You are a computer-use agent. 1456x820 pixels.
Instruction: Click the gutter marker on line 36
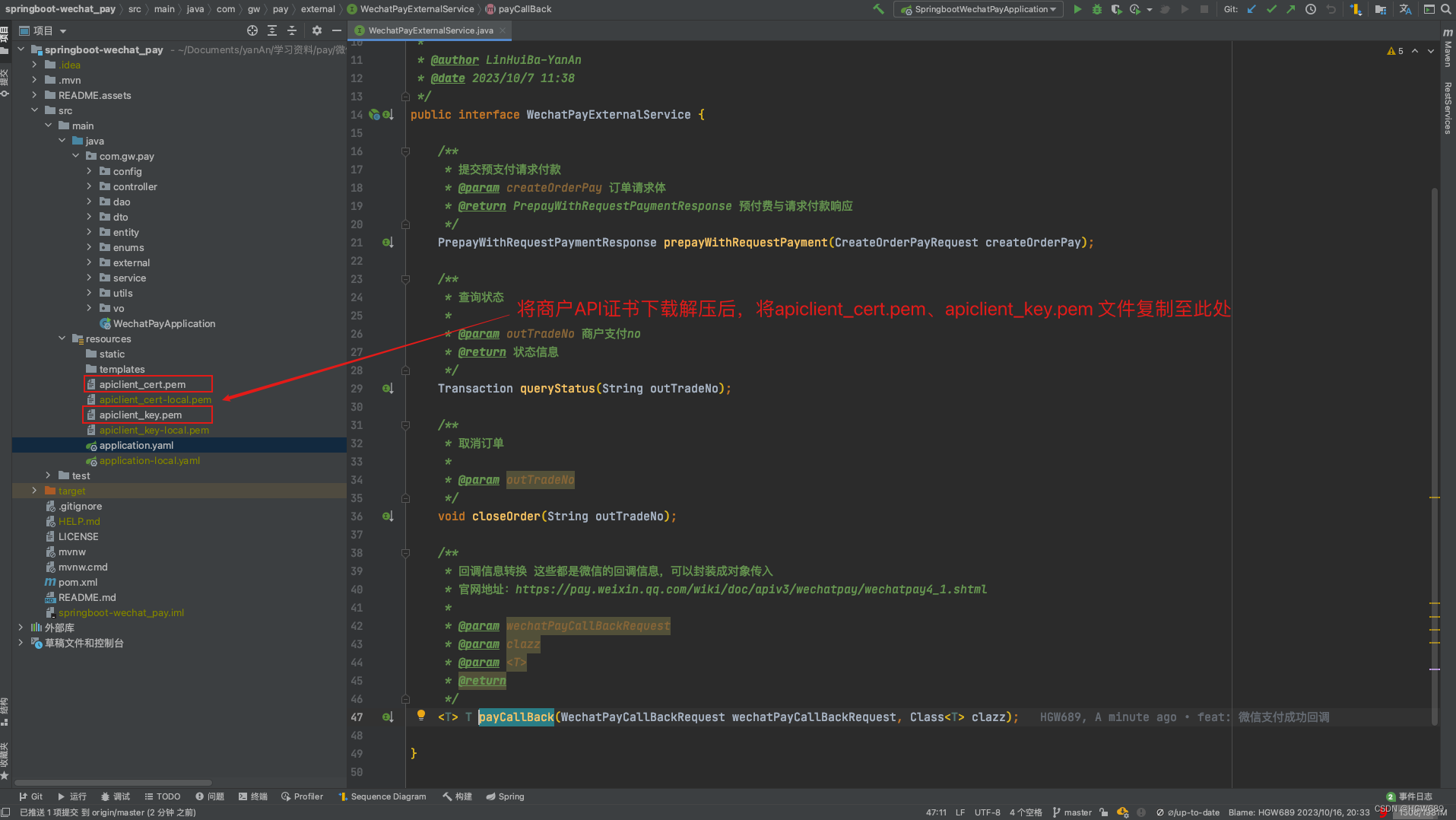pyautogui.click(x=388, y=516)
